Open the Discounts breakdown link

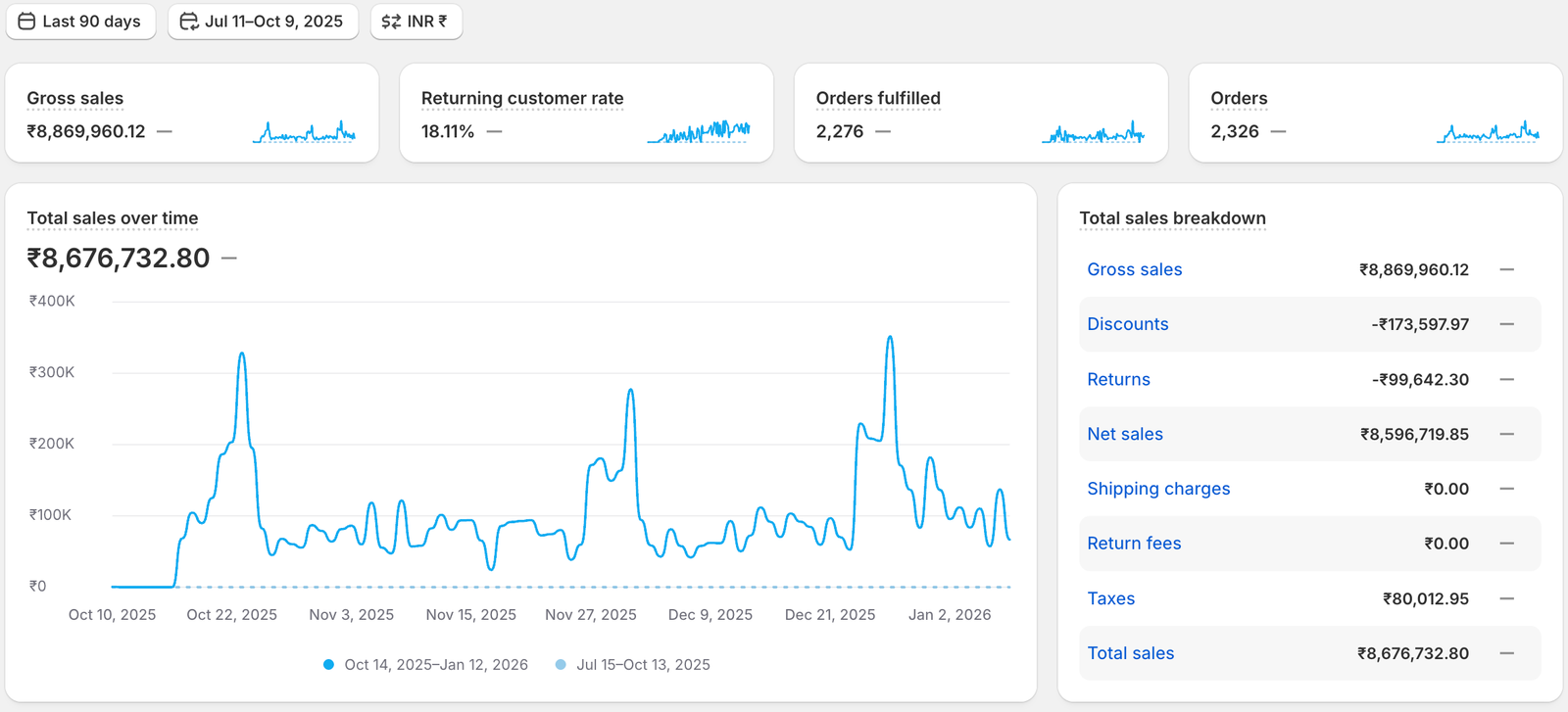pyautogui.click(x=1127, y=324)
